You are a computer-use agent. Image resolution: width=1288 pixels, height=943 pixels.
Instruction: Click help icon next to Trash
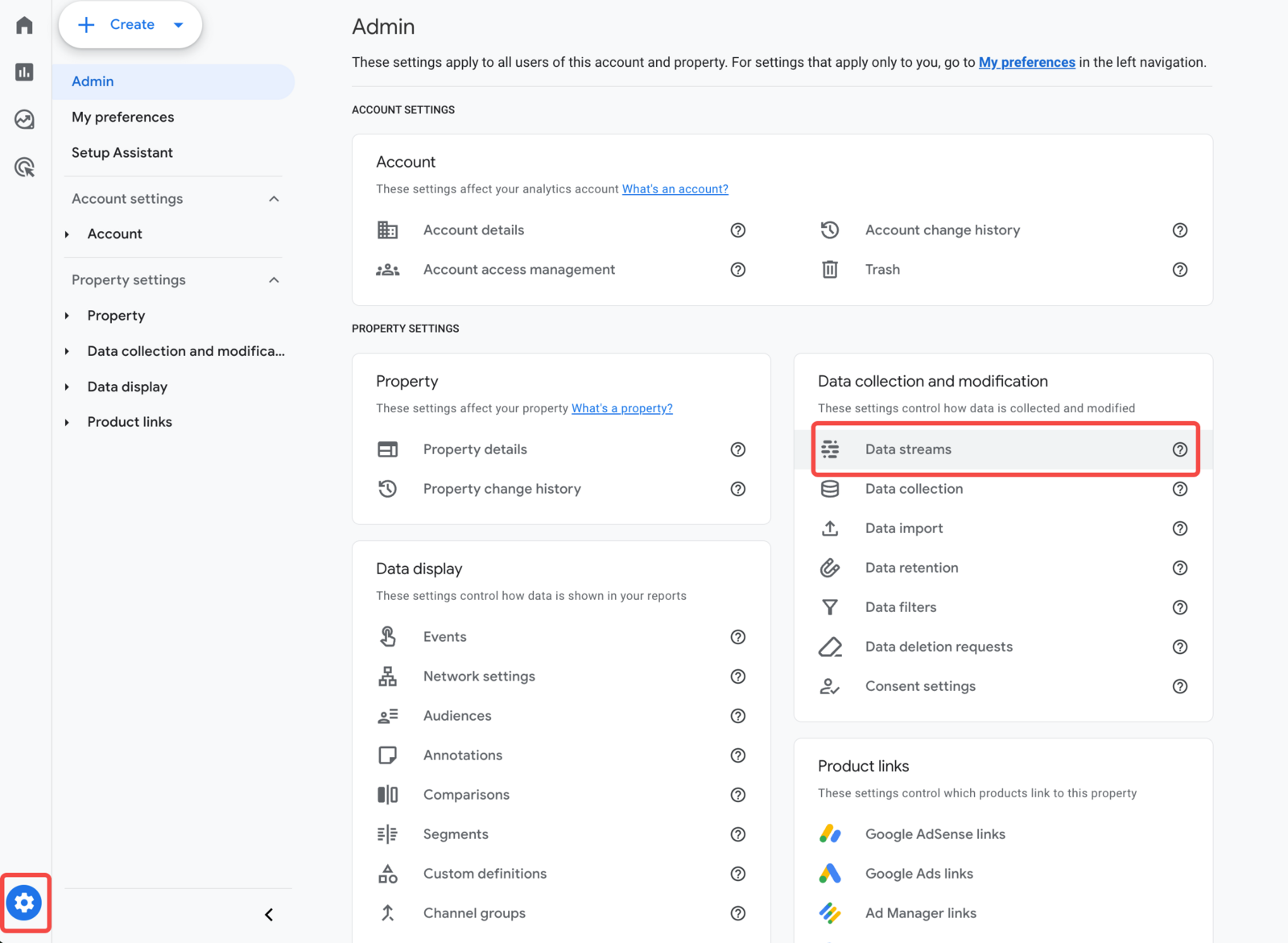(x=1179, y=270)
